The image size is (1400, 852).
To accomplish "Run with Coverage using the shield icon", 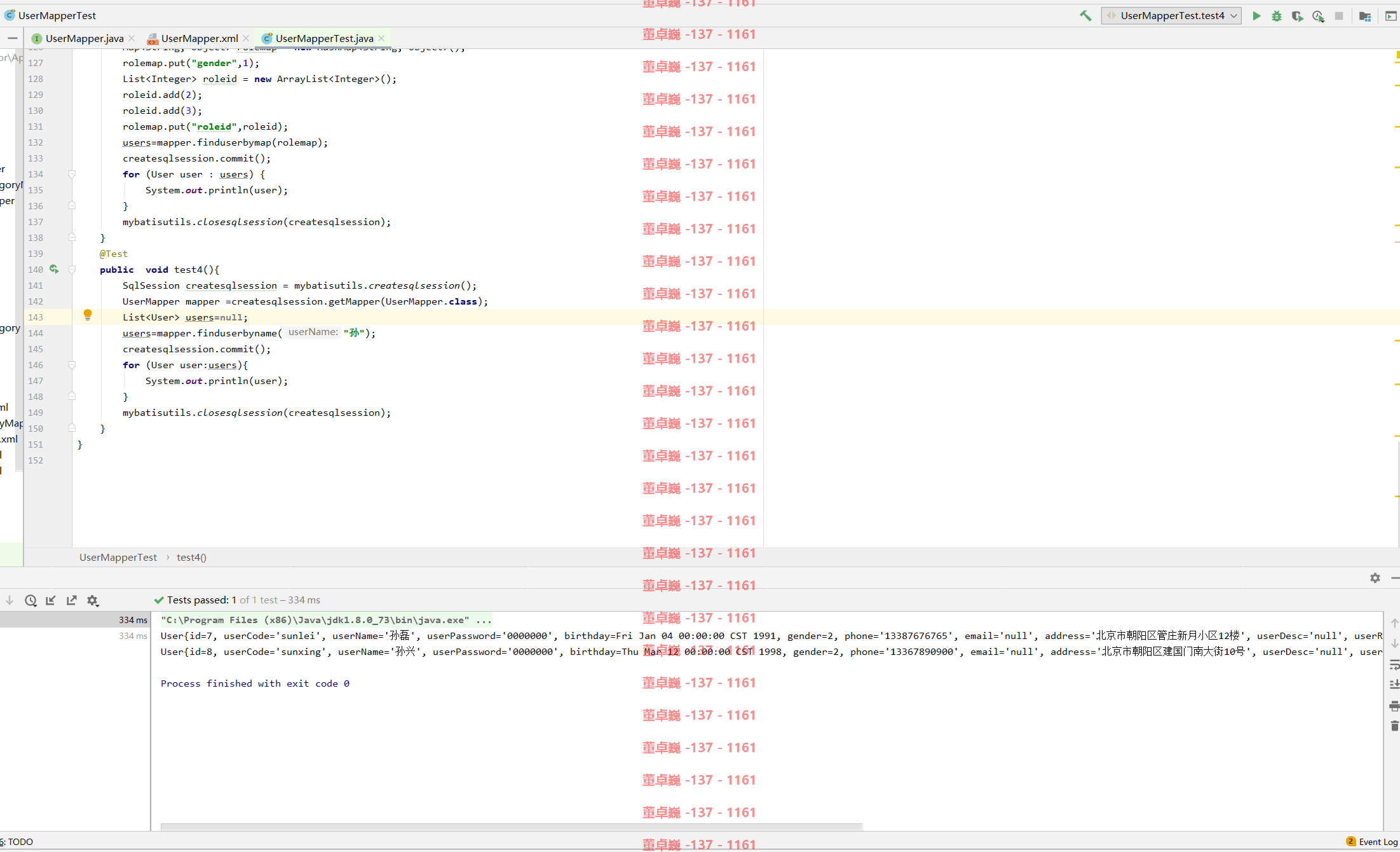I will pos(1297,16).
